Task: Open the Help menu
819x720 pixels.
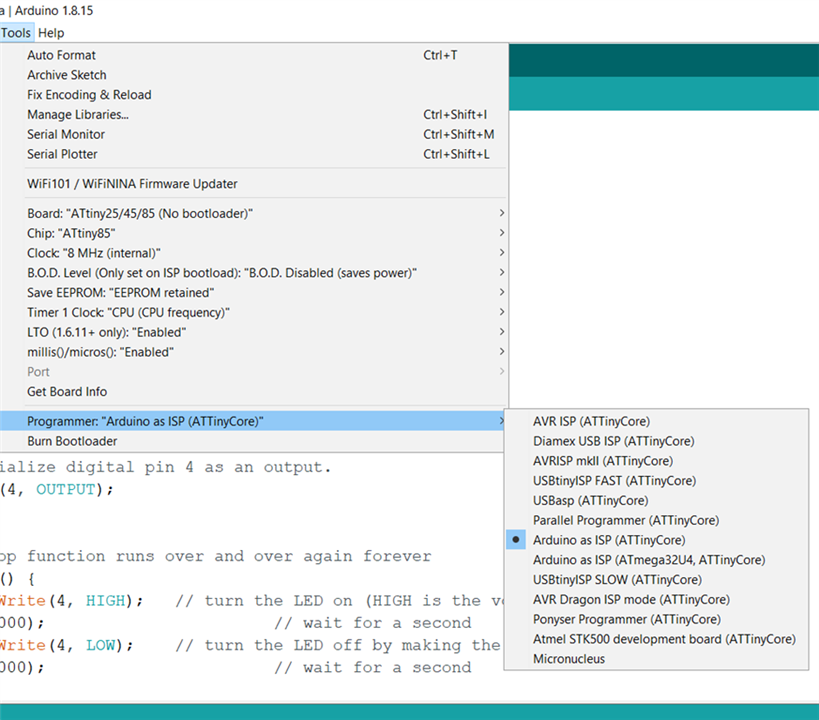Action: pyautogui.click(x=51, y=33)
